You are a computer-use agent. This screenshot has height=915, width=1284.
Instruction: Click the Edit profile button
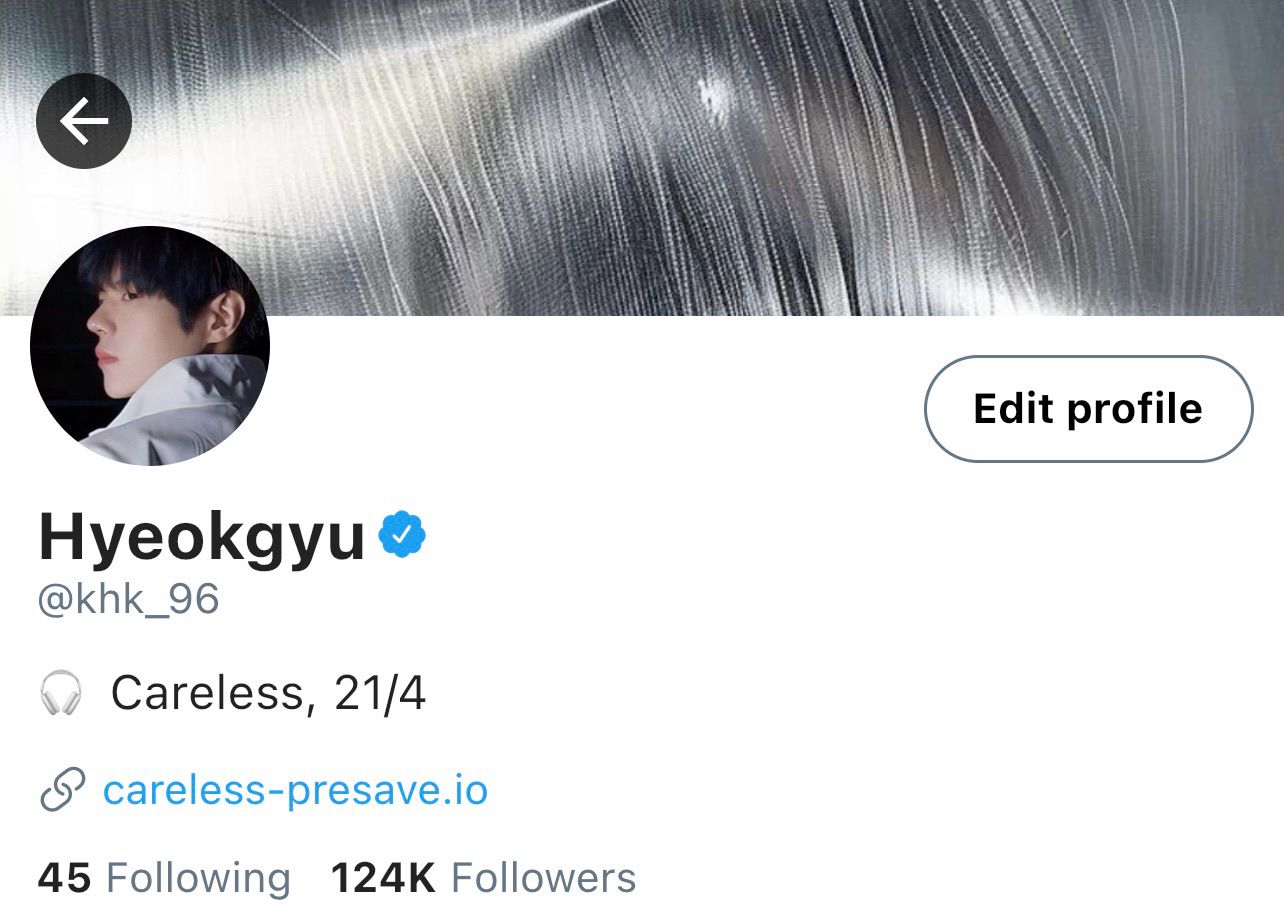[1088, 408]
